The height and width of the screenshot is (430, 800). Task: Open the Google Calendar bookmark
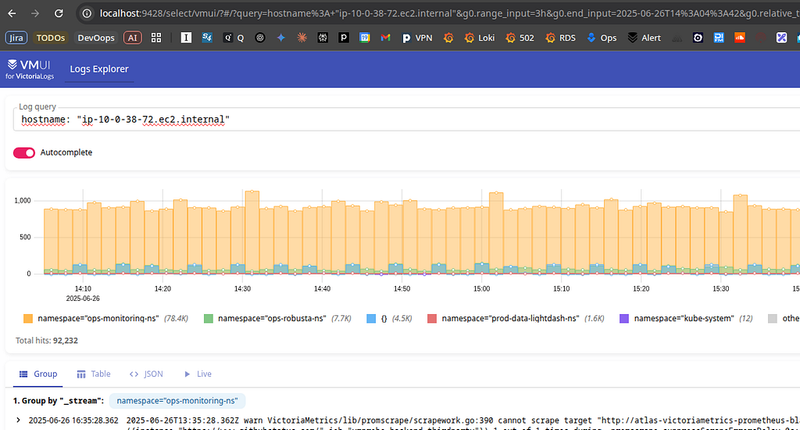pyautogui.click(x=365, y=38)
